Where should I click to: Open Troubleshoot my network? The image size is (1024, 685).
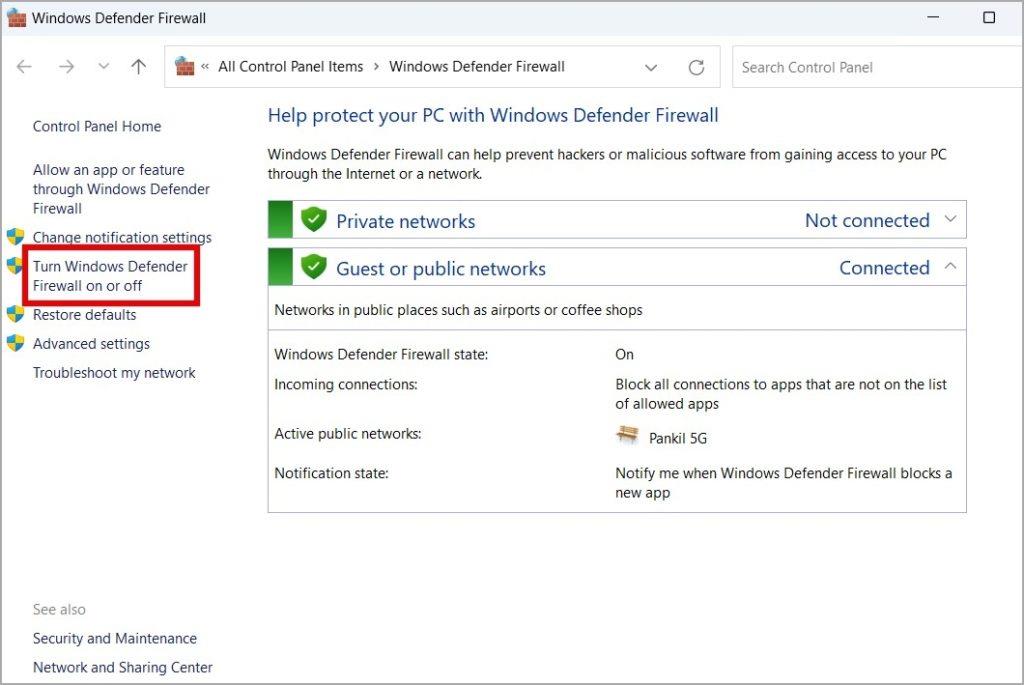tap(114, 373)
